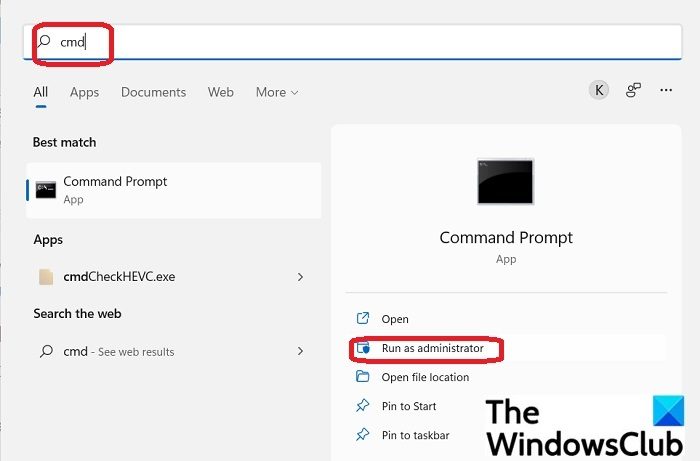The height and width of the screenshot is (461, 700).
Task: Expand the cmd web results chevron
Action: coord(300,351)
